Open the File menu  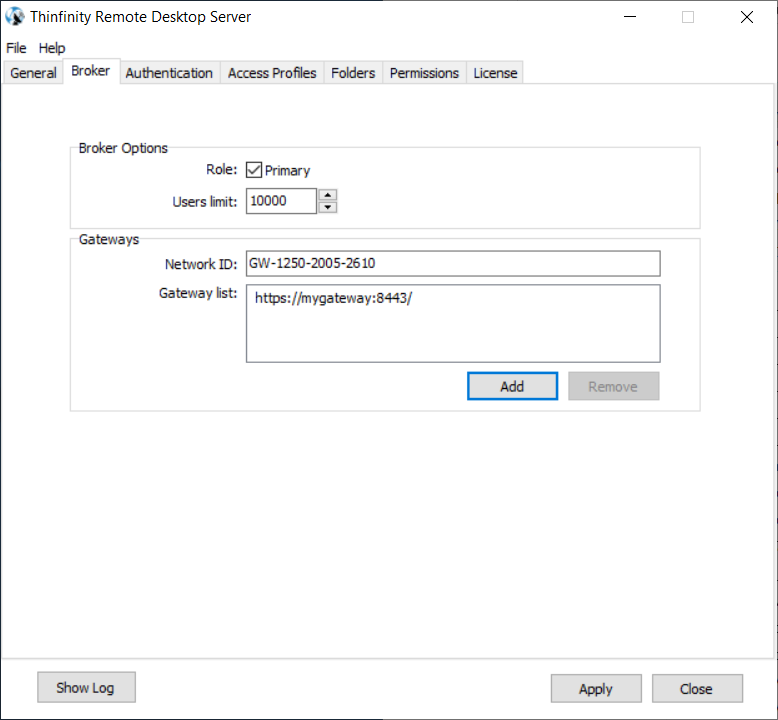click(x=16, y=48)
